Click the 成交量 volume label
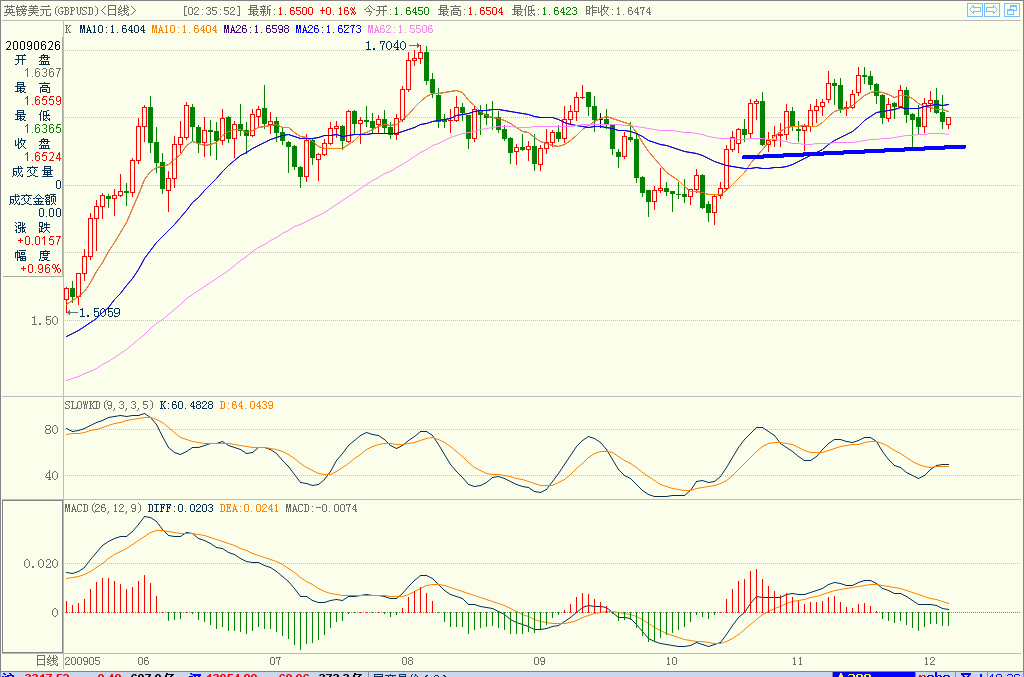 (33, 172)
